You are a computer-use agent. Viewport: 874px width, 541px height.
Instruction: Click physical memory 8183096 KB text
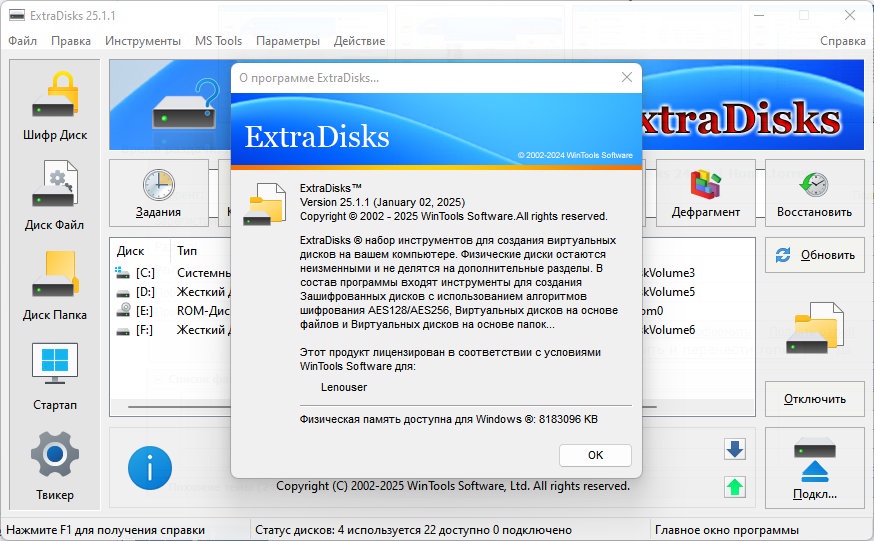448,419
